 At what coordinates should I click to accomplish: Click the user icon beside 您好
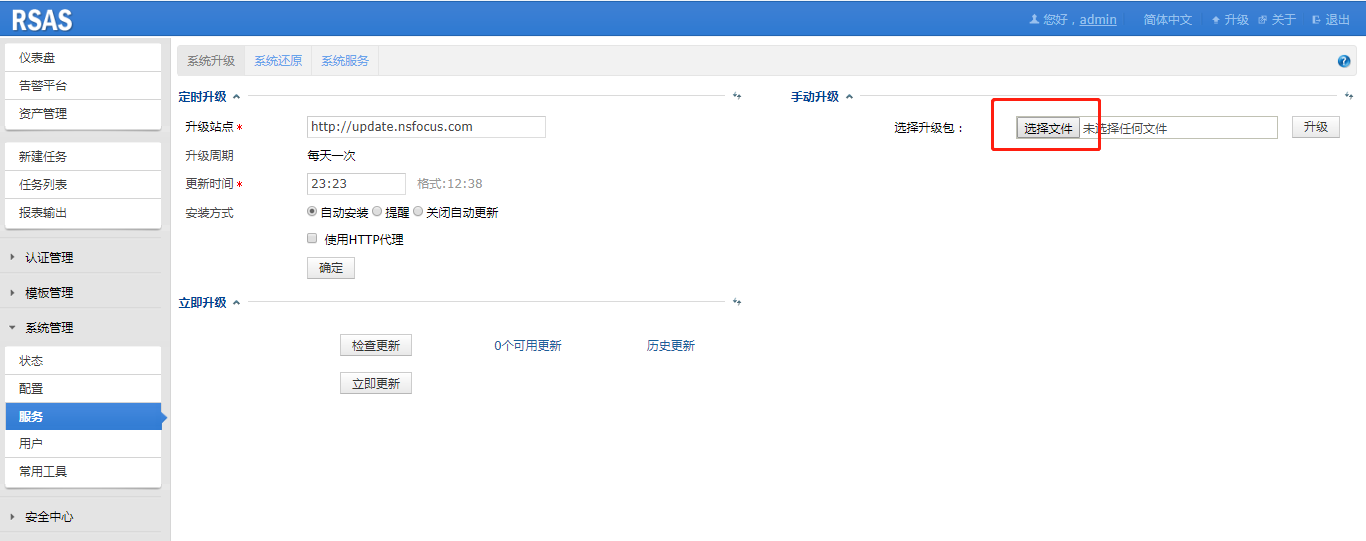coord(1034,20)
